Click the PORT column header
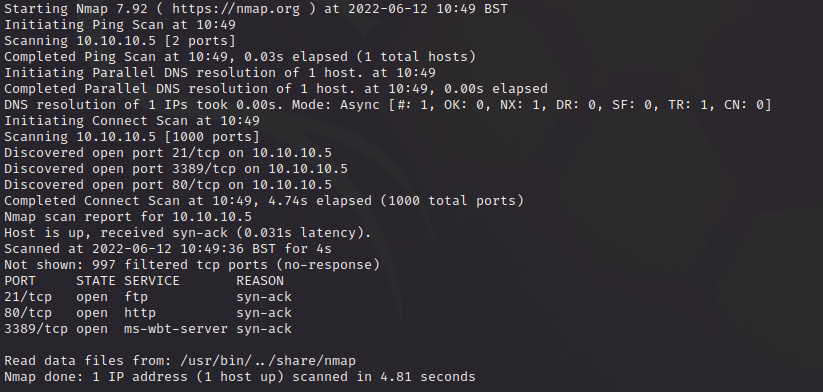This screenshot has height=392, width=823. coord(20,281)
